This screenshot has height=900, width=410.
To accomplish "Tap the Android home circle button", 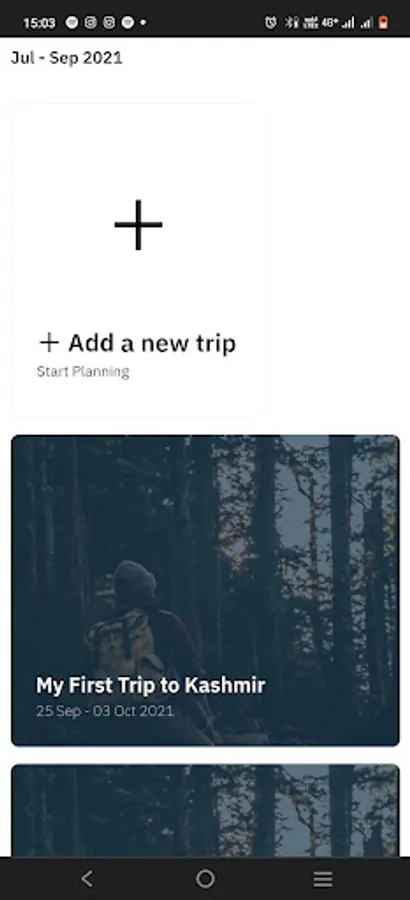I will click(205, 878).
